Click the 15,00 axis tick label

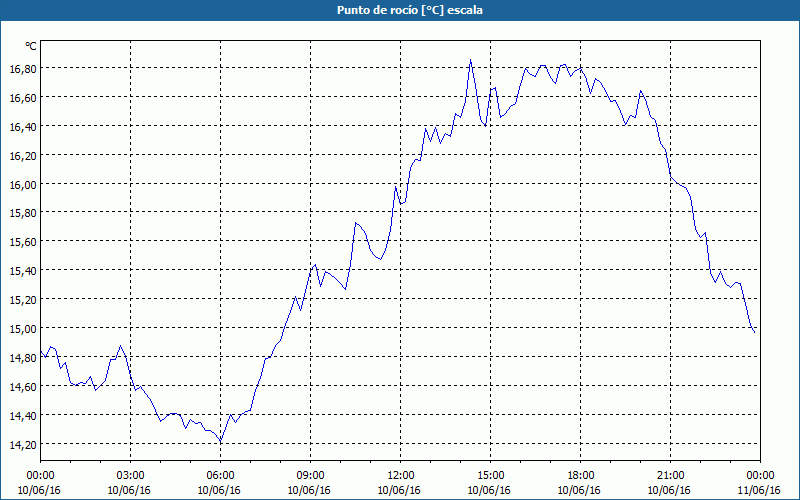(23, 329)
